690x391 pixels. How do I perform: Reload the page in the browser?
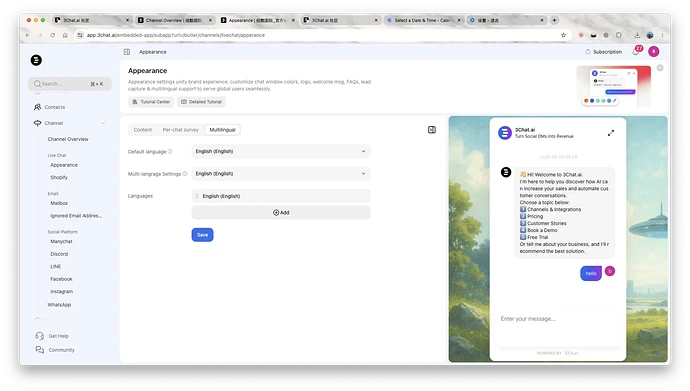52,35
